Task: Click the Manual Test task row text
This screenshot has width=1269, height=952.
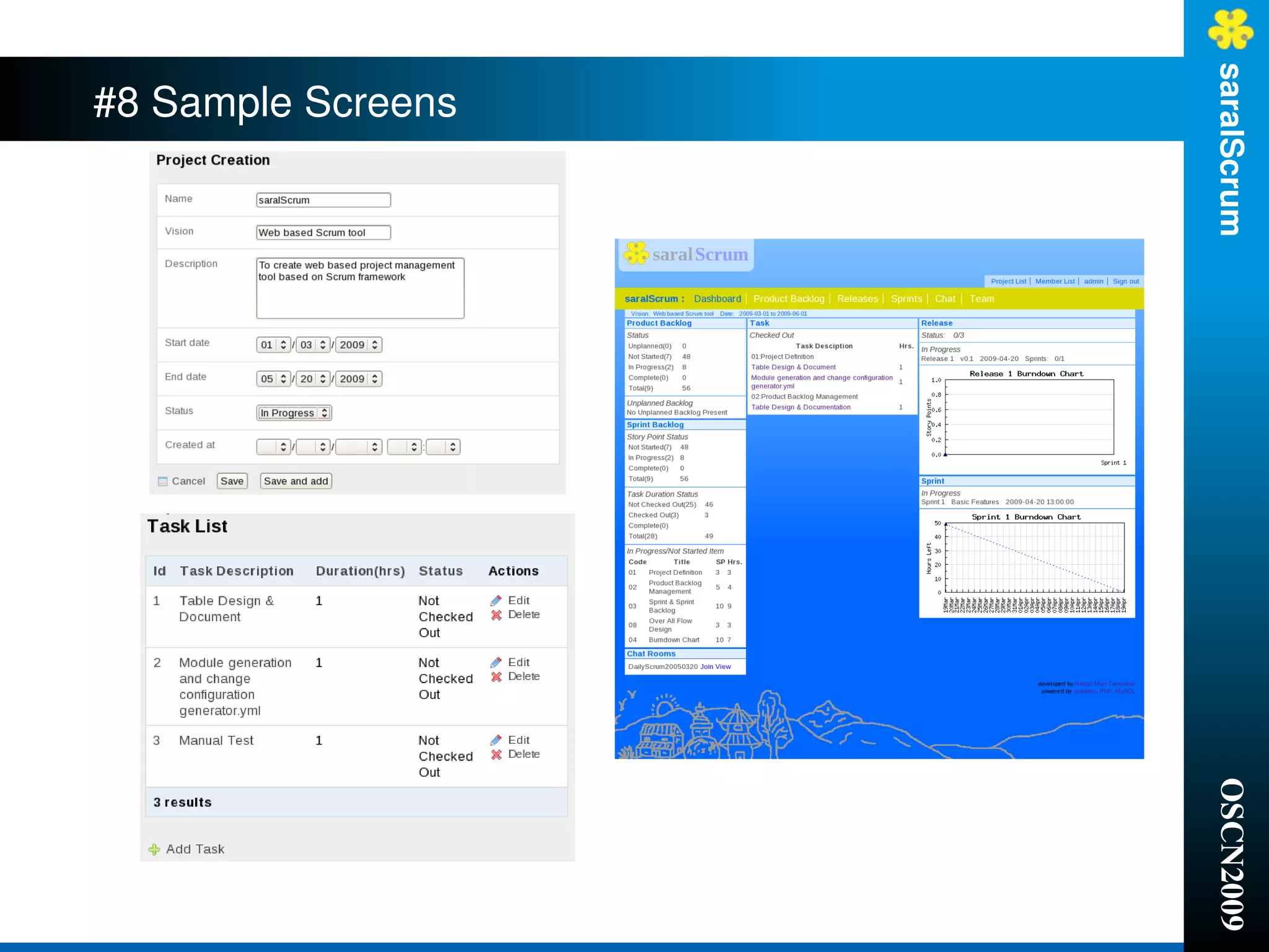Action: point(216,741)
